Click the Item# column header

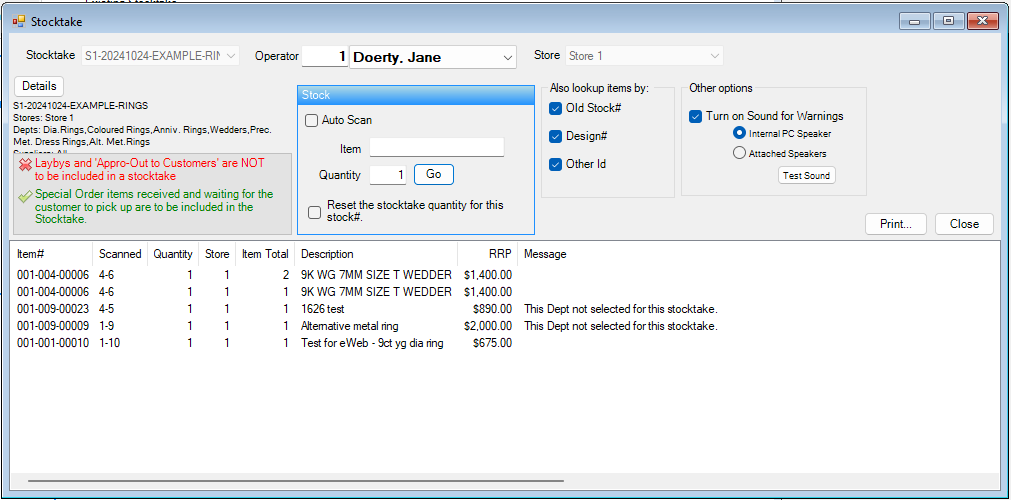(52, 254)
